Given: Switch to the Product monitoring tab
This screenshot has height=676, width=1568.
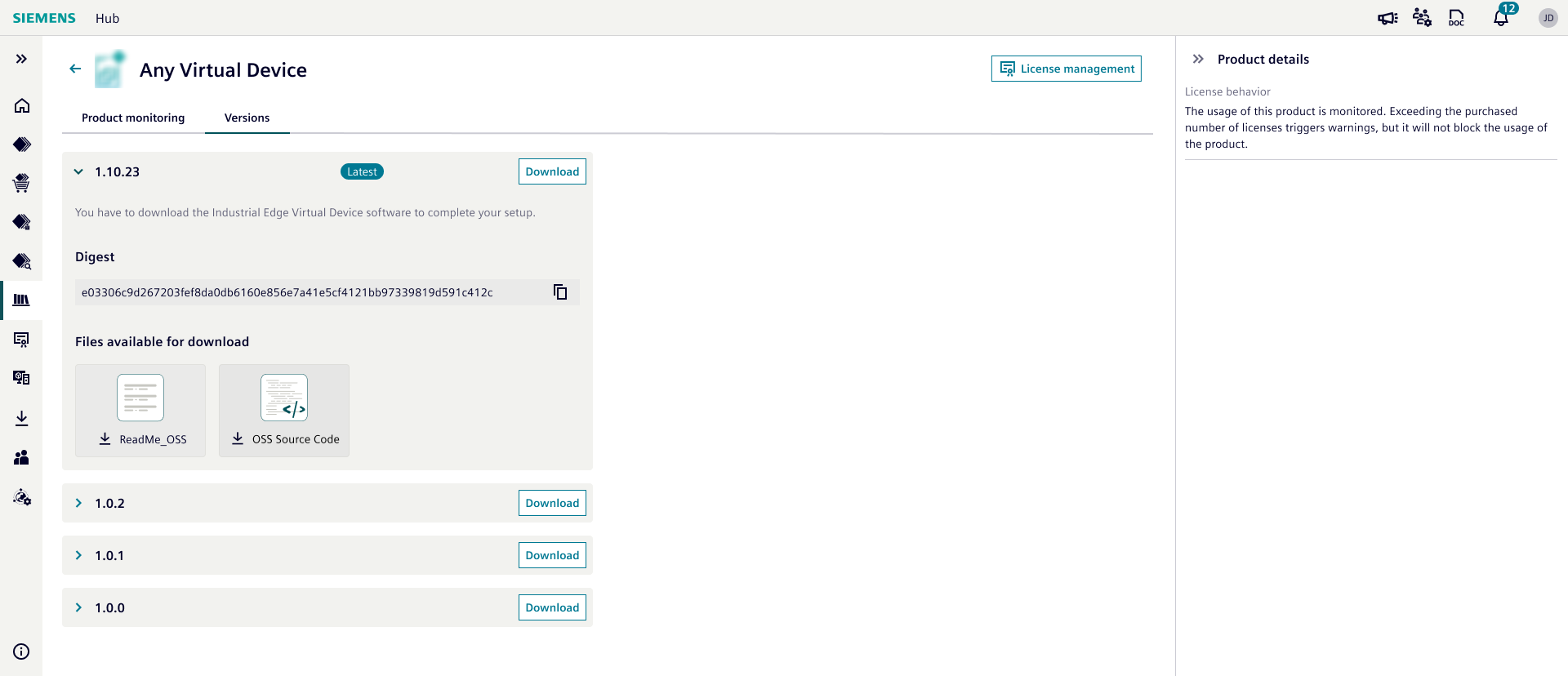Looking at the screenshot, I should (x=133, y=118).
